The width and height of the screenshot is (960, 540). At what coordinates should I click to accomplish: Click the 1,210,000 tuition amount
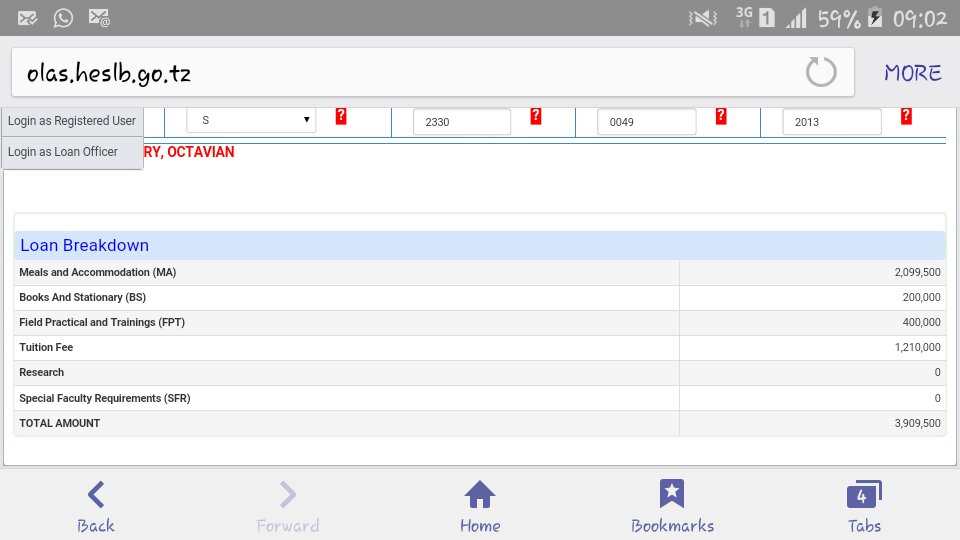click(x=917, y=347)
